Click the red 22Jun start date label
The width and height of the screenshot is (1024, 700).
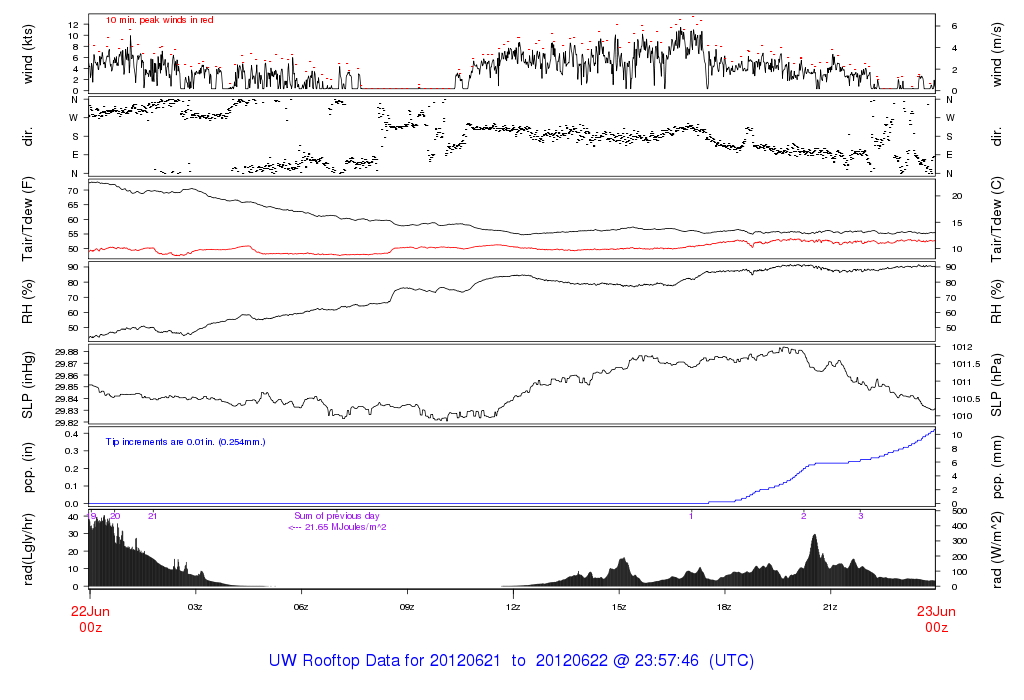90,611
